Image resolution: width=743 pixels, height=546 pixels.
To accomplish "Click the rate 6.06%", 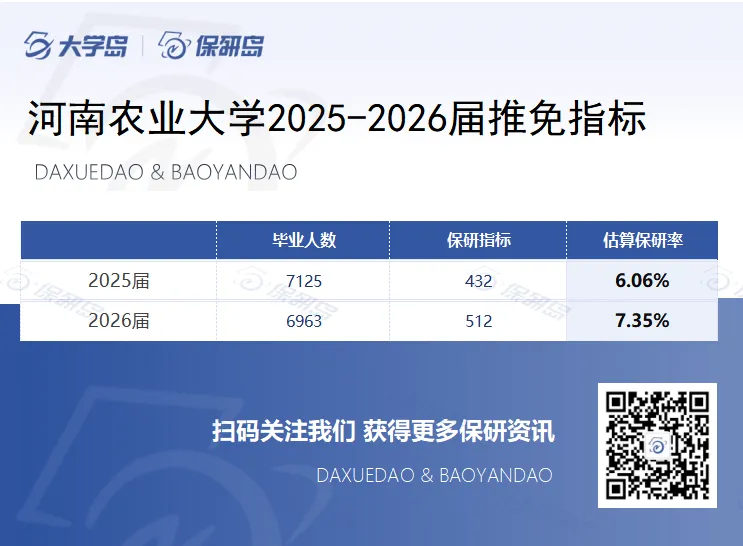I will click(x=642, y=281).
